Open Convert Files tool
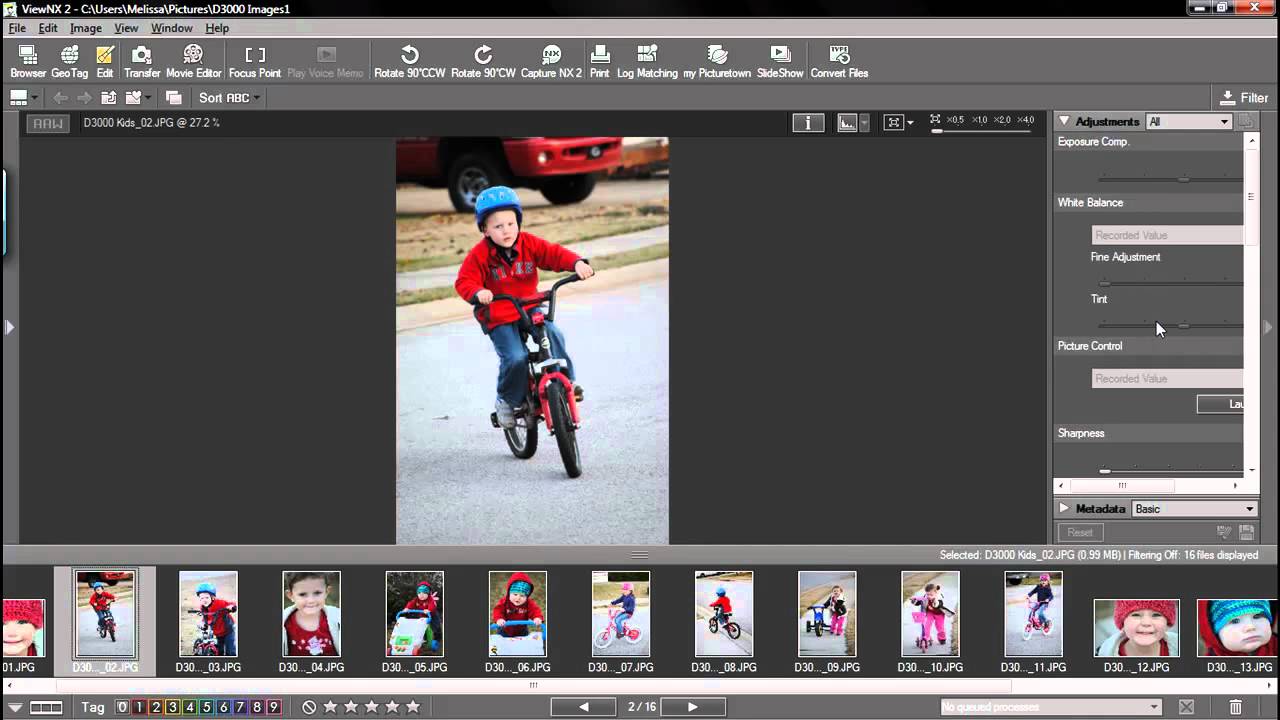 (839, 61)
